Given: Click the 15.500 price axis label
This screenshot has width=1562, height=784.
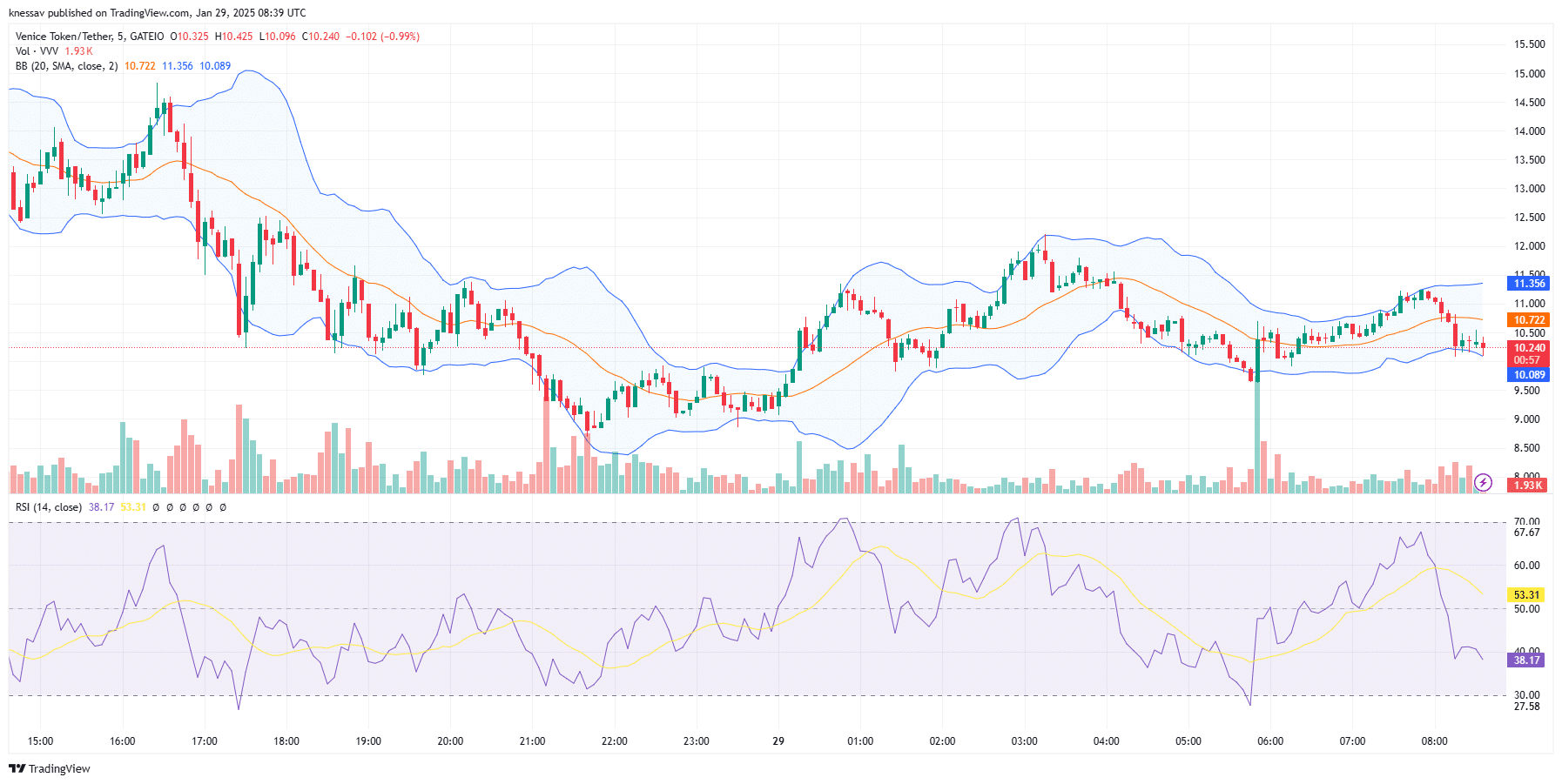Looking at the screenshot, I should tap(1529, 44).
